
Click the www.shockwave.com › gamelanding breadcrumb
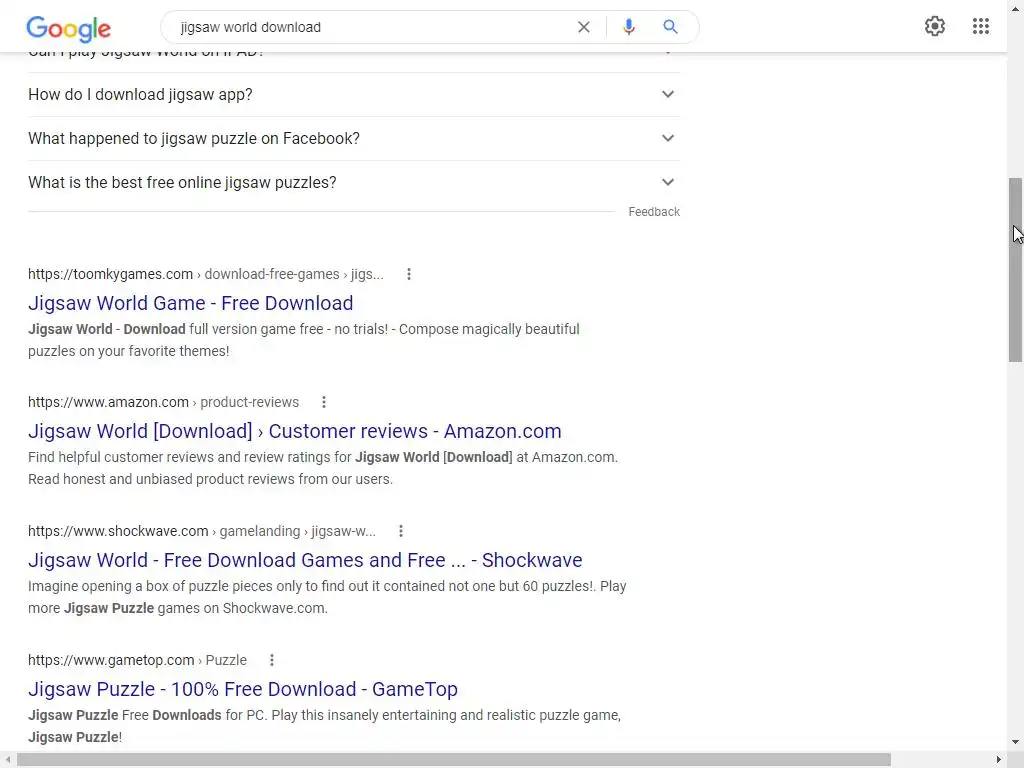[202, 531]
